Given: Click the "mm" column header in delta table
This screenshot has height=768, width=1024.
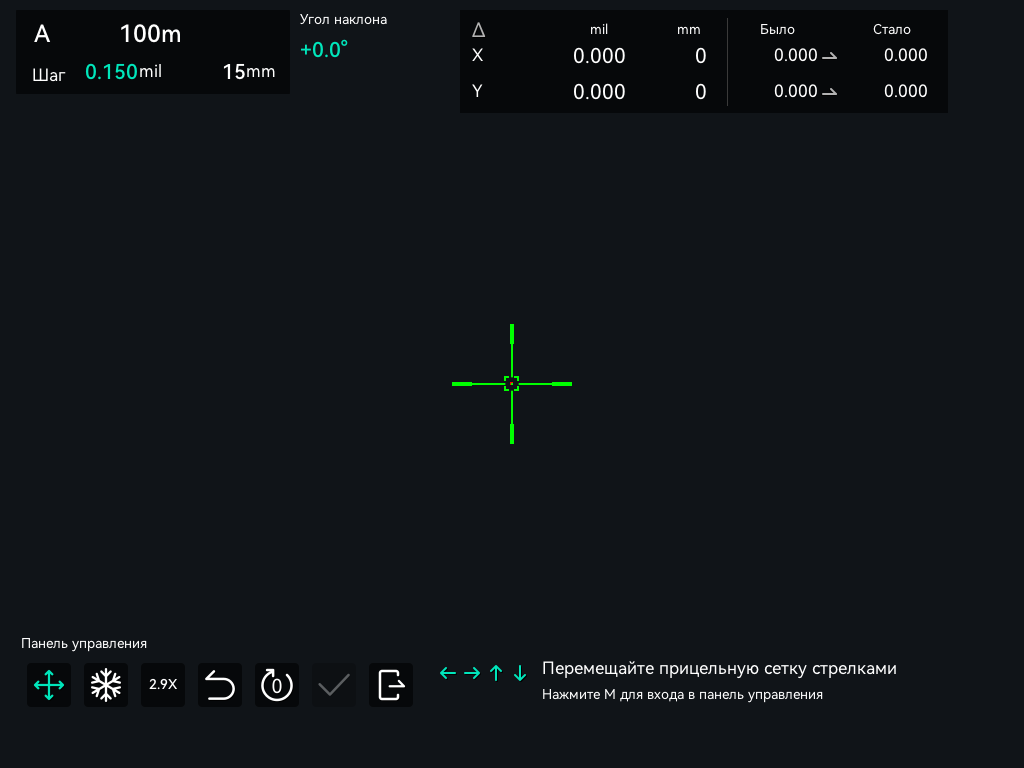Looking at the screenshot, I should [x=689, y=30].
